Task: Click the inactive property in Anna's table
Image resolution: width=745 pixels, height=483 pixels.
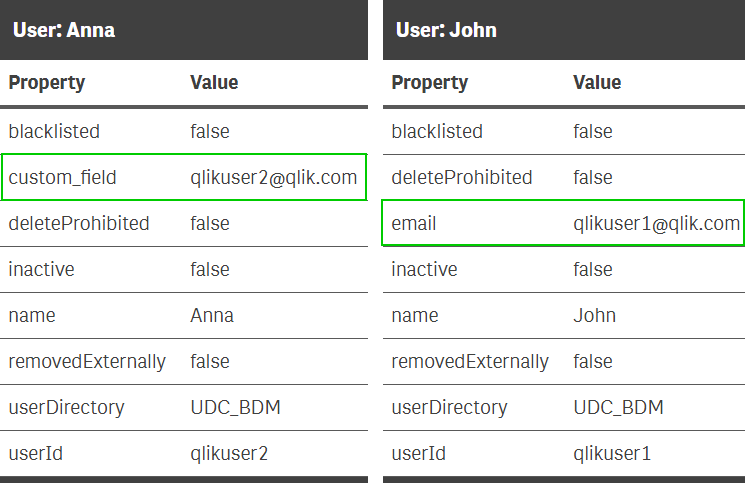Action: 41,270
